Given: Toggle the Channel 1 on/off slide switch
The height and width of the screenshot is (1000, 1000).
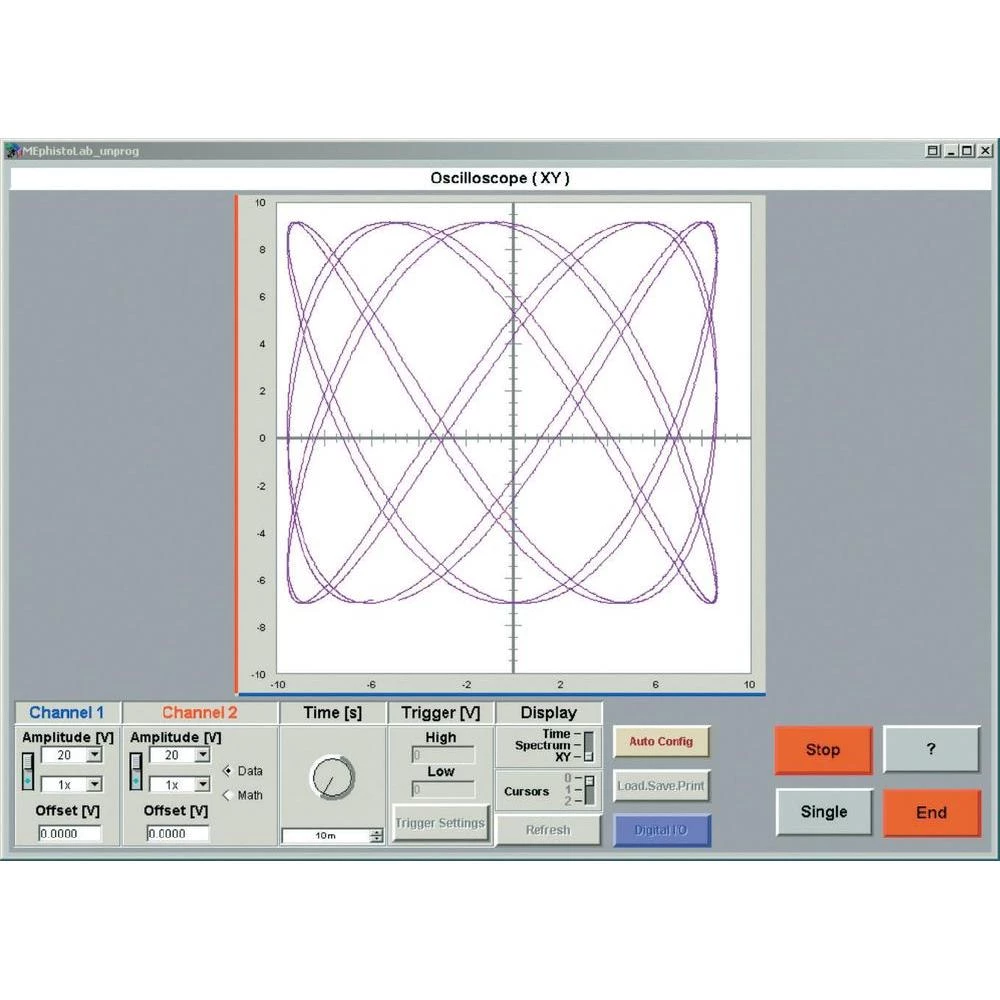Looking at the screenshot, I should coord(27,771).
